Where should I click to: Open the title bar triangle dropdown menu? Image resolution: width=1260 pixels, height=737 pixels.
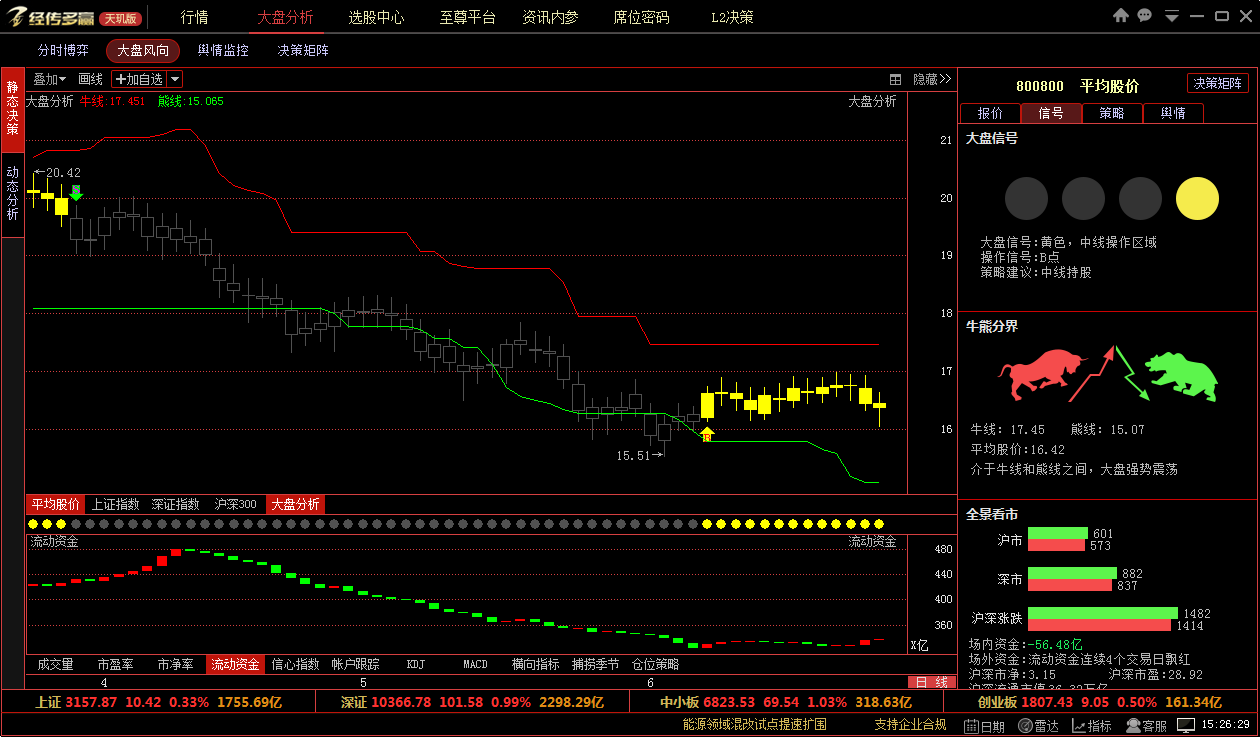1171,17
